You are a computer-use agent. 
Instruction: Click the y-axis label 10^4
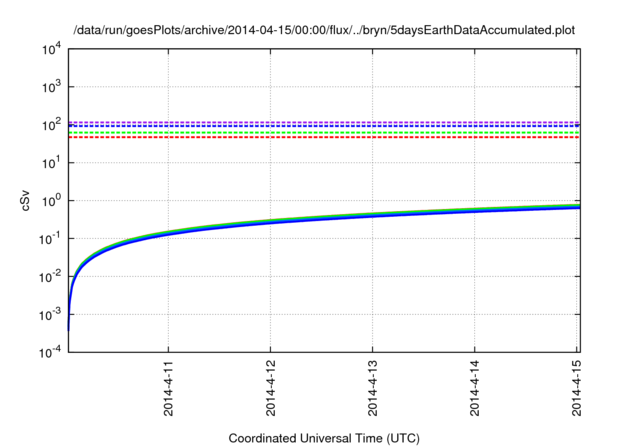point(51,50)
